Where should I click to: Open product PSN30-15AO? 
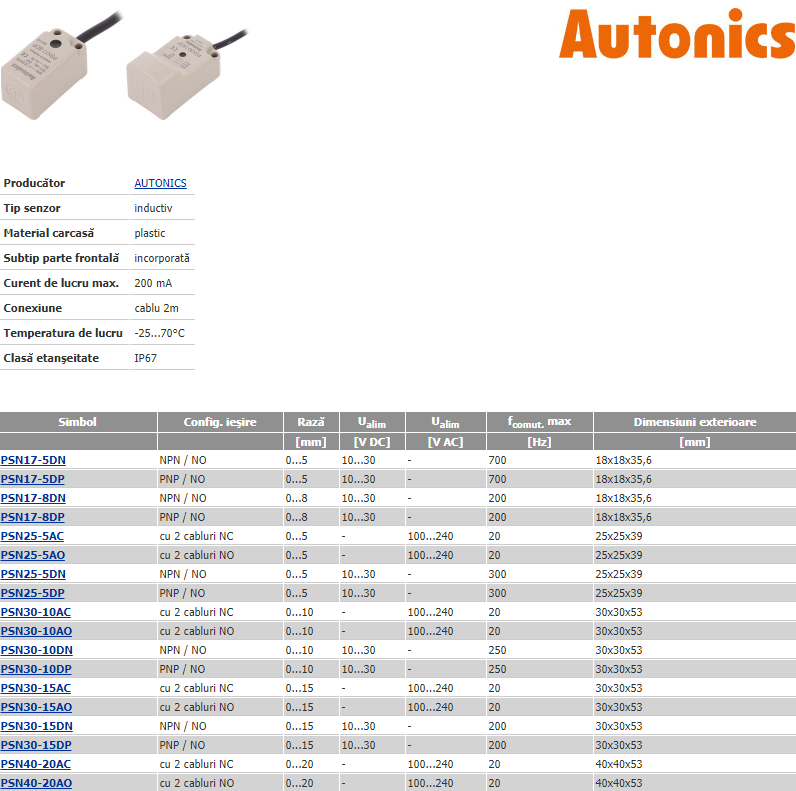point(37,707)
